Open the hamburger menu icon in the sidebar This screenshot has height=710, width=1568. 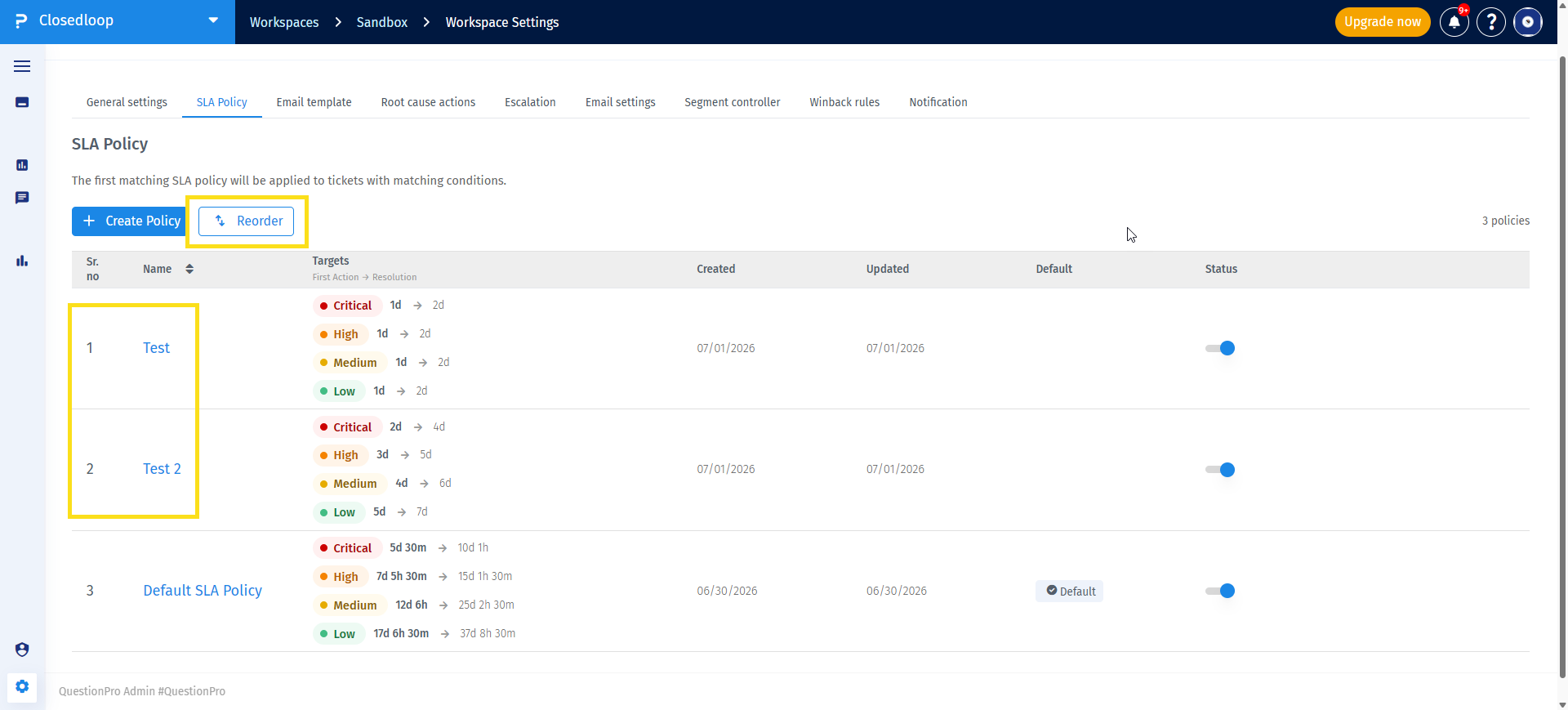[22, 66]
